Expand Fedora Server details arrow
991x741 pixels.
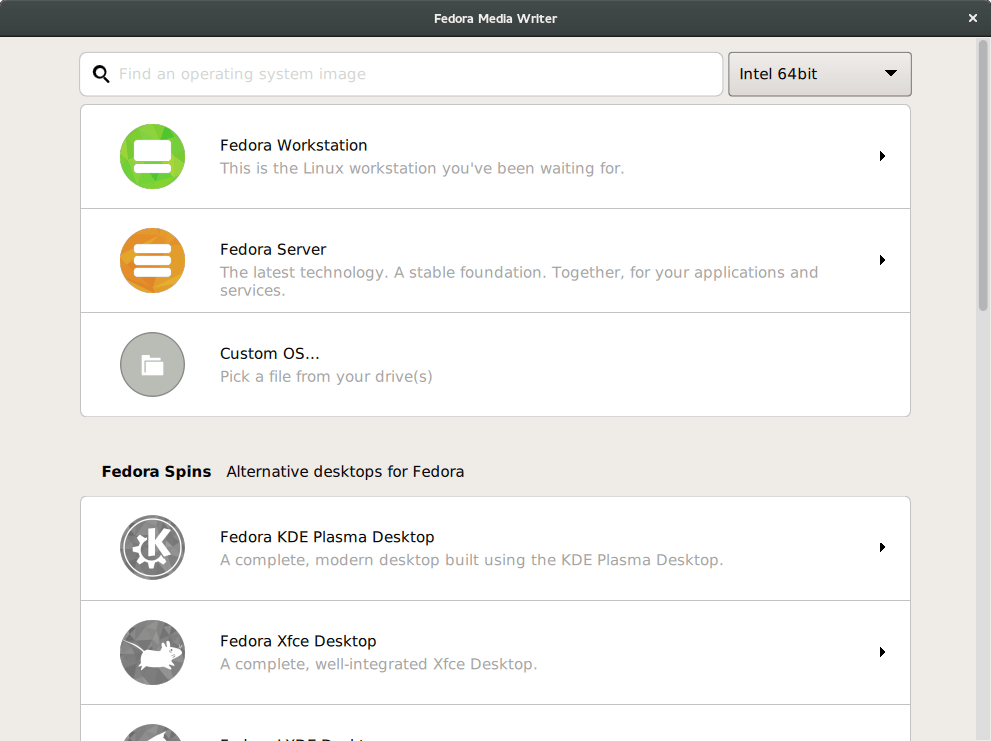pos(882,260)
